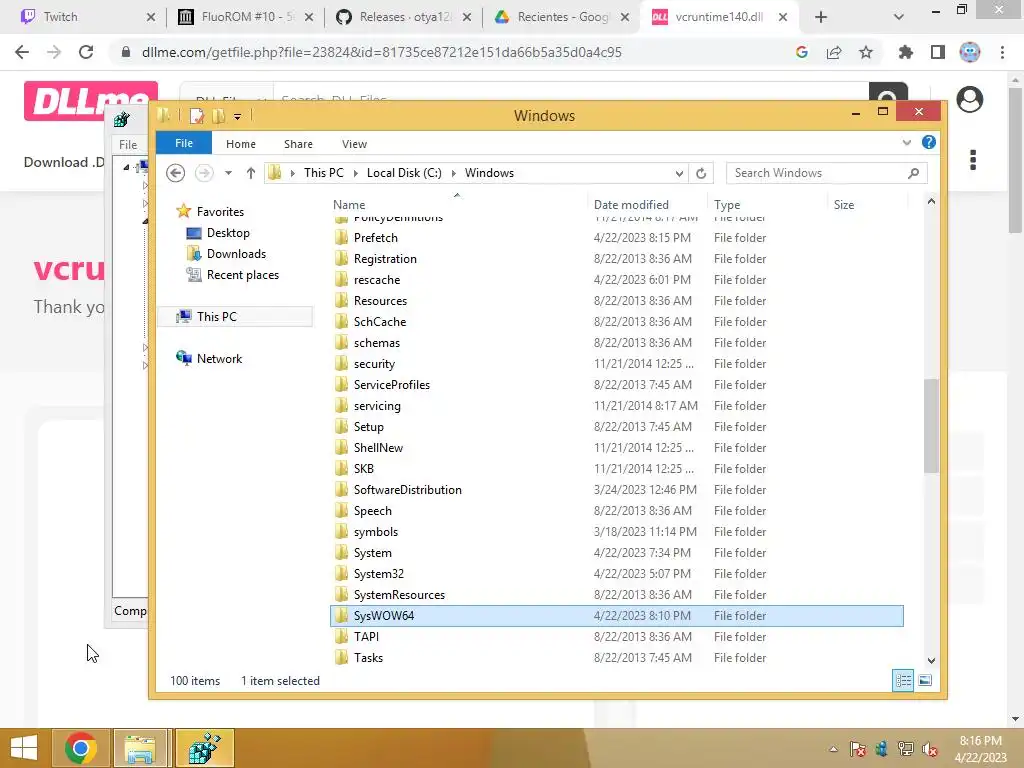The height and width of the screenshot is (768, 1024).
Task: Click the Action Center flag tray icon
Action: click(x=857, y=749)
